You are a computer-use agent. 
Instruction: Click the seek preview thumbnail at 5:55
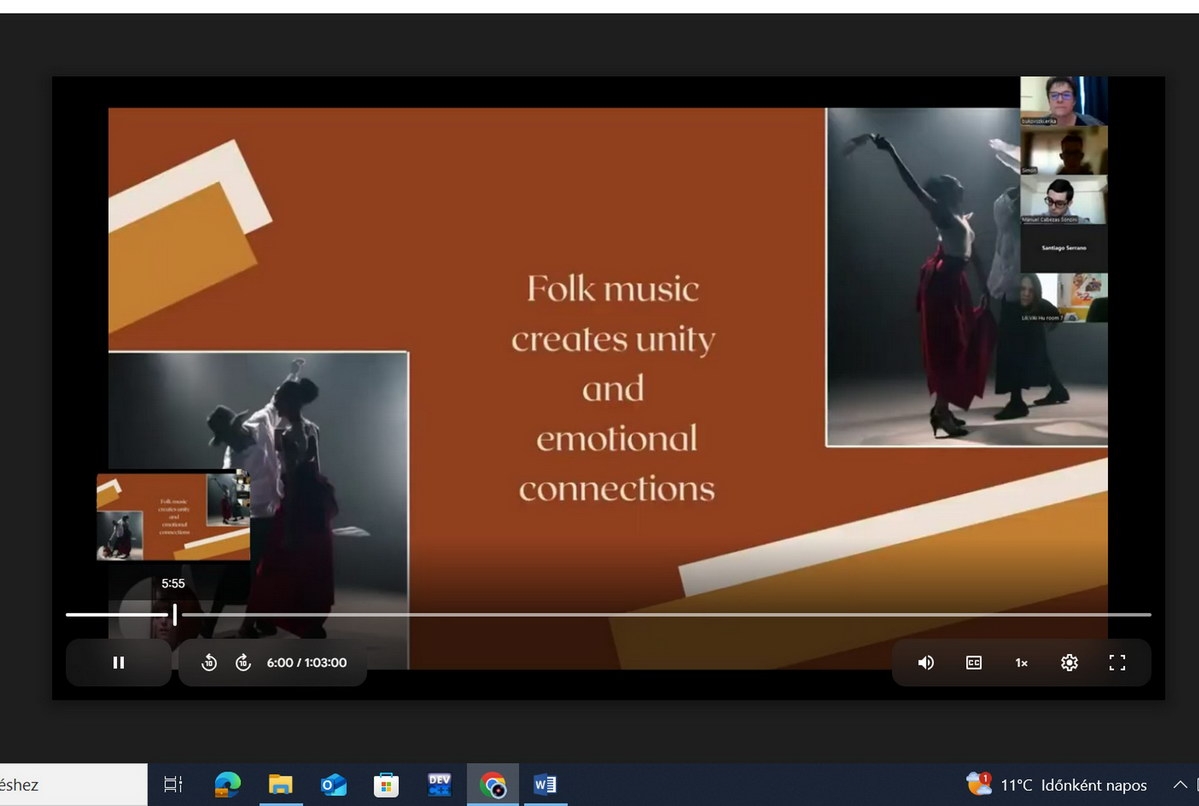[173, 517]
